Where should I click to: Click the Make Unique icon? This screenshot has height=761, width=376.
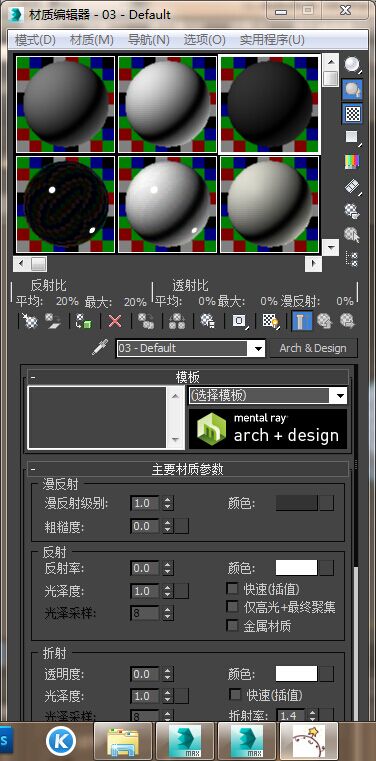[177, 321]
